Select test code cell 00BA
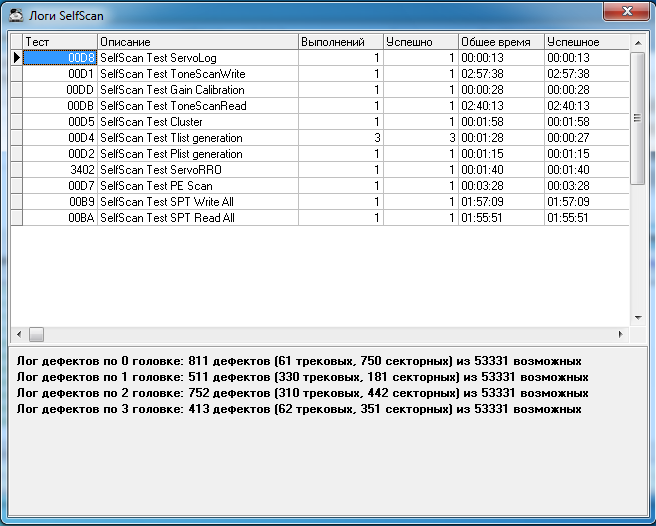The width and height of the screenshot is (656, 526). [x=60, y=218]
